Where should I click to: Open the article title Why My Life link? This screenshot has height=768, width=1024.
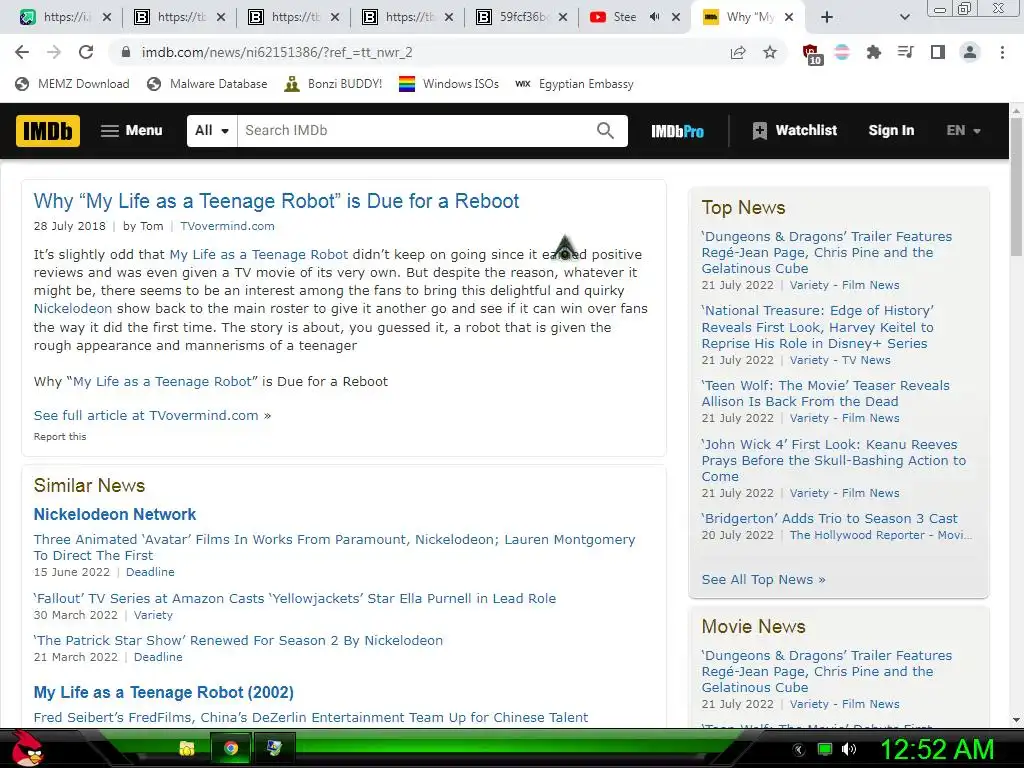click(276, 201)
